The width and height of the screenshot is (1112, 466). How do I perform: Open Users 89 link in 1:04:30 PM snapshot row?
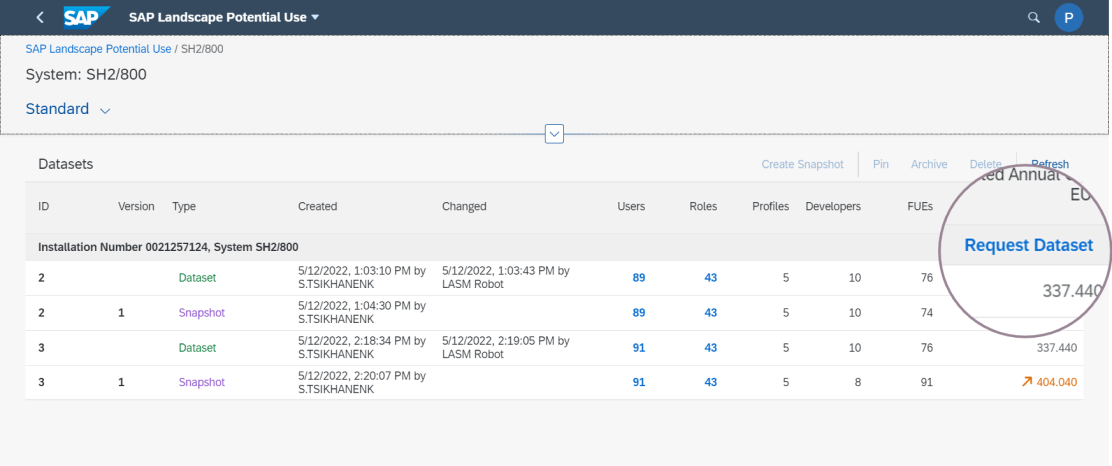tap(639, 313)
